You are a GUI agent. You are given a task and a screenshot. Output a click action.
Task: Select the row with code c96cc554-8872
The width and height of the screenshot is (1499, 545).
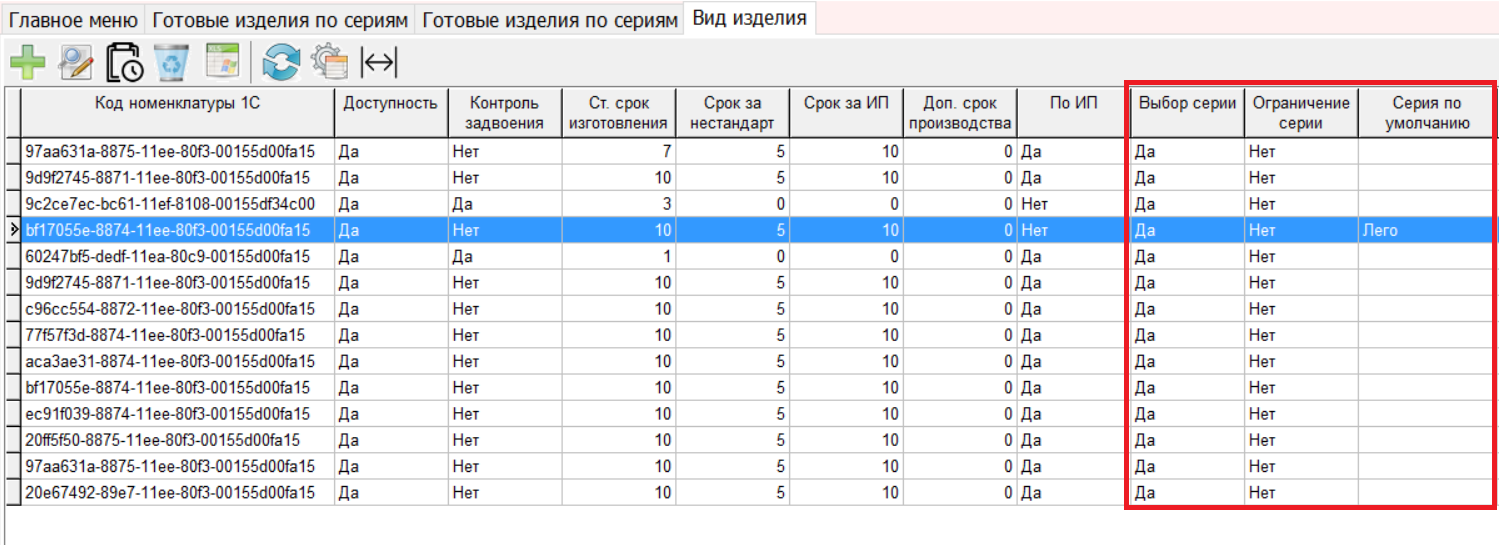pos(170,309)
